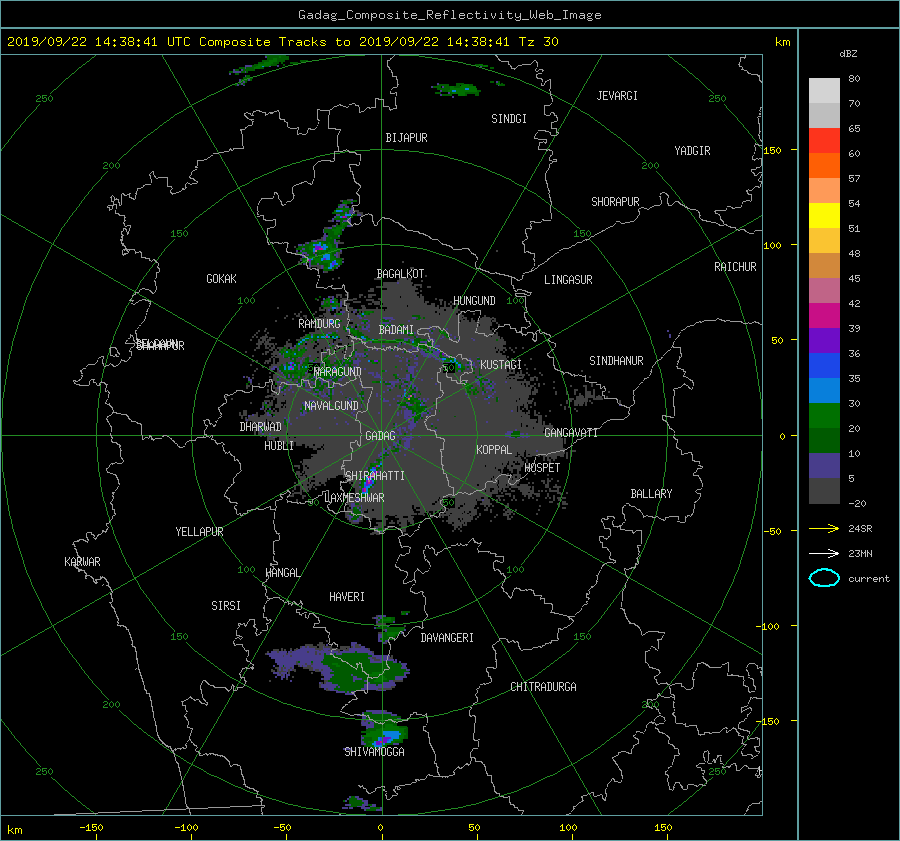Click the GOKAK city label
The image size is (900, 841).
tap(222, 279)
